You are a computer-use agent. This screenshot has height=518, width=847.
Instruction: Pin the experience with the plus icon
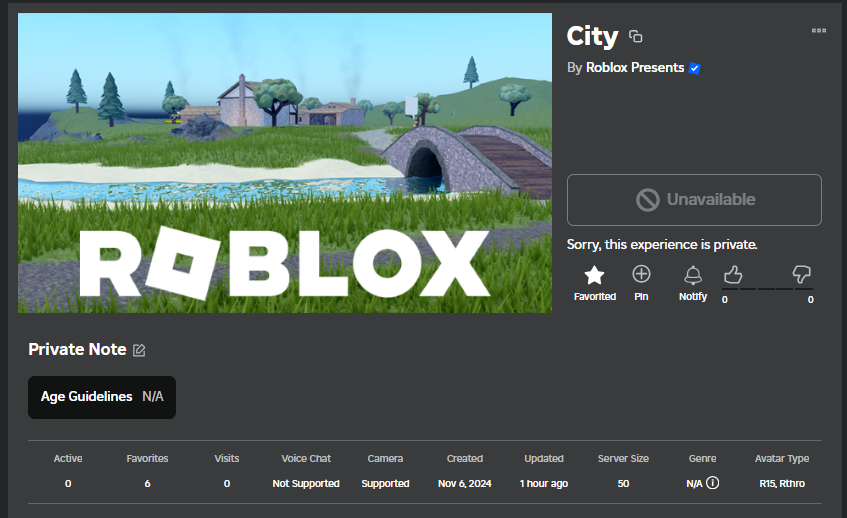(x=641, y=274)
